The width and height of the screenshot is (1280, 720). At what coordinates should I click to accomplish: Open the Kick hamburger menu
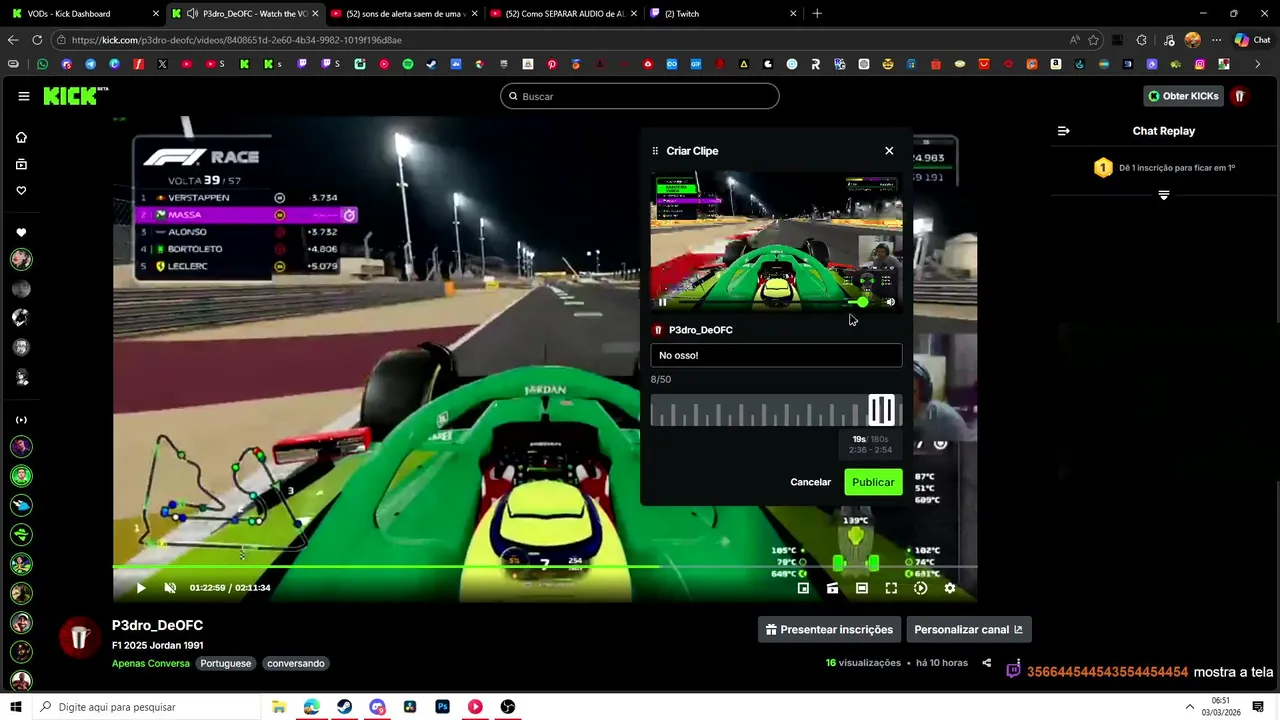pos(24,96)
